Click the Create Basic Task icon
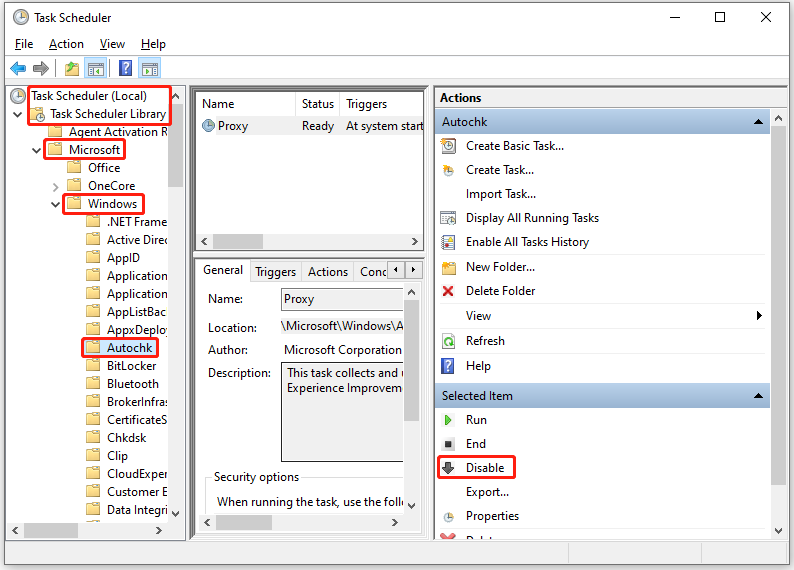This screenshot has width=794, height=570. click(448, 146)
